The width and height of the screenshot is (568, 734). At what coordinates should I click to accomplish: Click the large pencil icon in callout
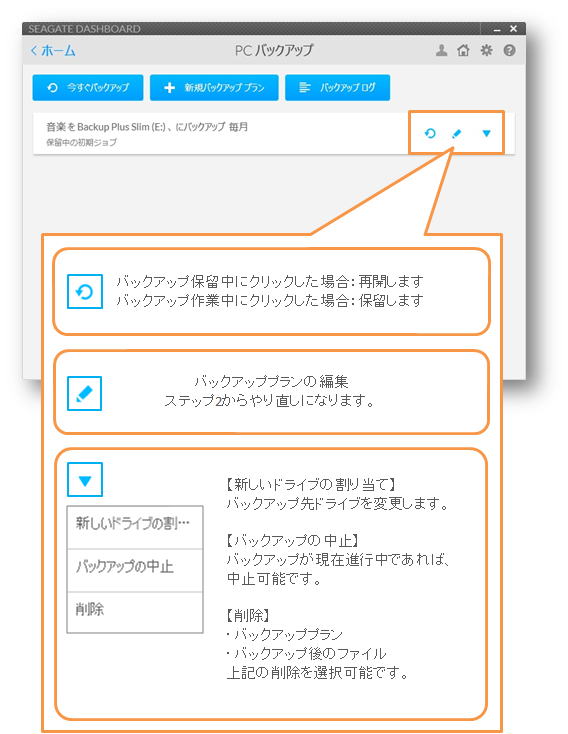point(85,393)
